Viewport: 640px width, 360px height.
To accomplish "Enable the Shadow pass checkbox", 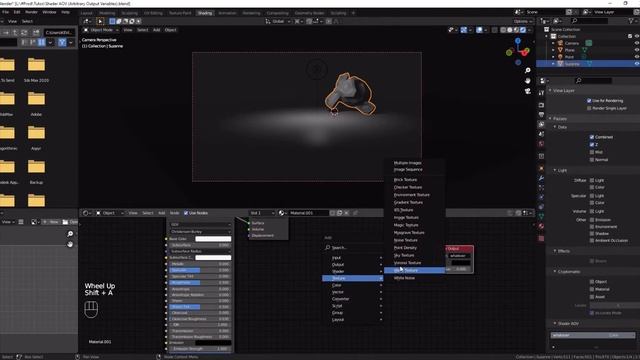I will point(592,233).
